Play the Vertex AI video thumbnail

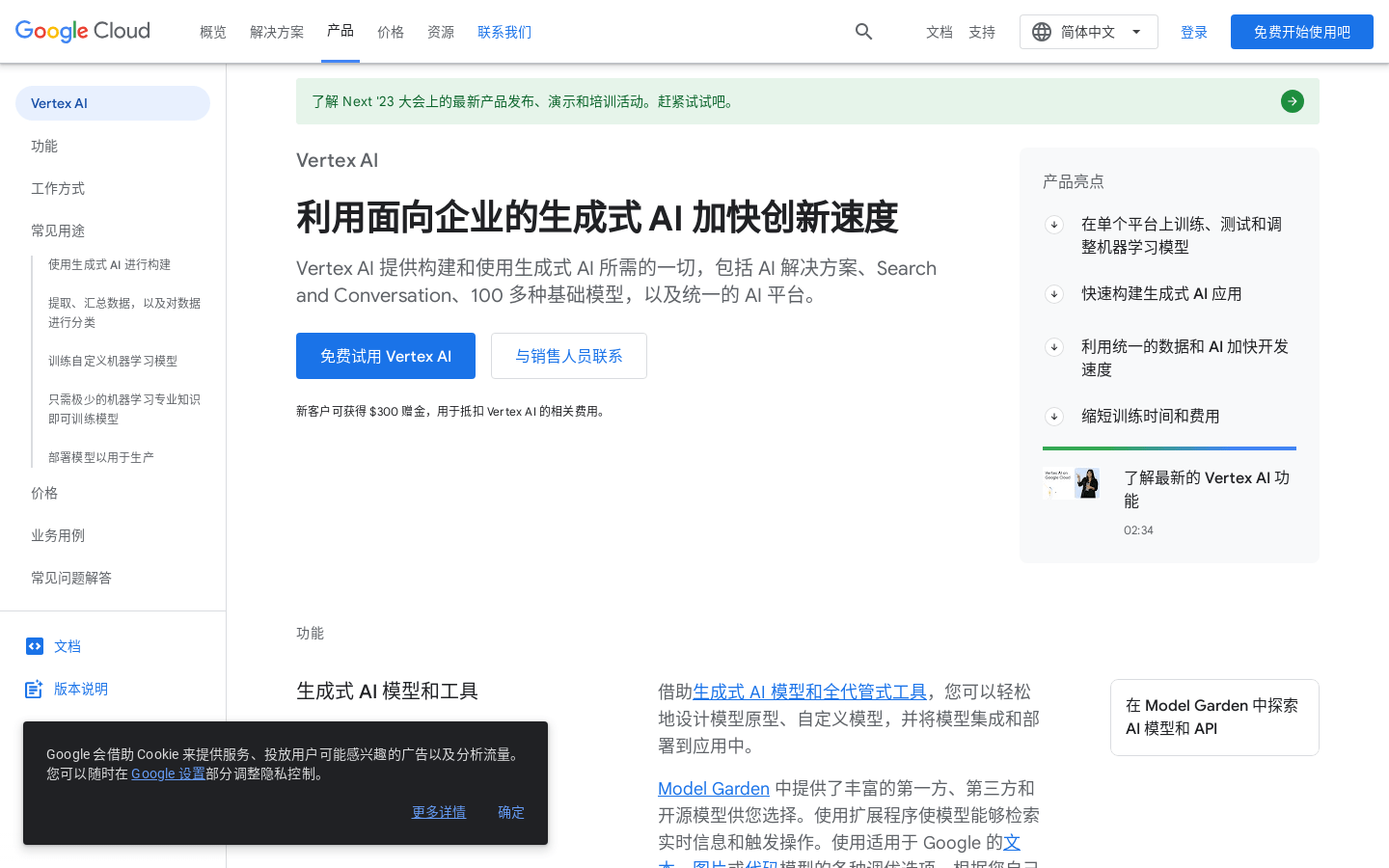click(x=1072, y=483)
